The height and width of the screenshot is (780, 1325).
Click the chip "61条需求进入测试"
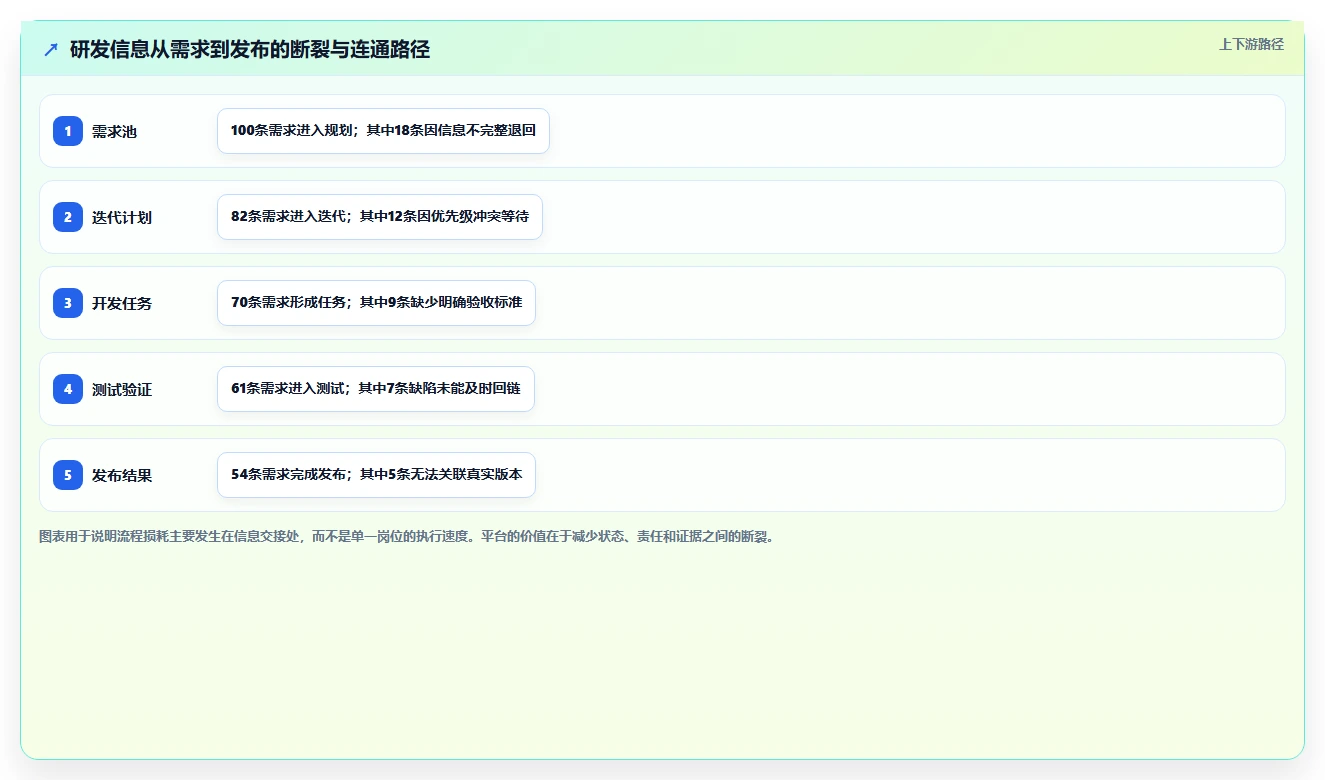376,389
